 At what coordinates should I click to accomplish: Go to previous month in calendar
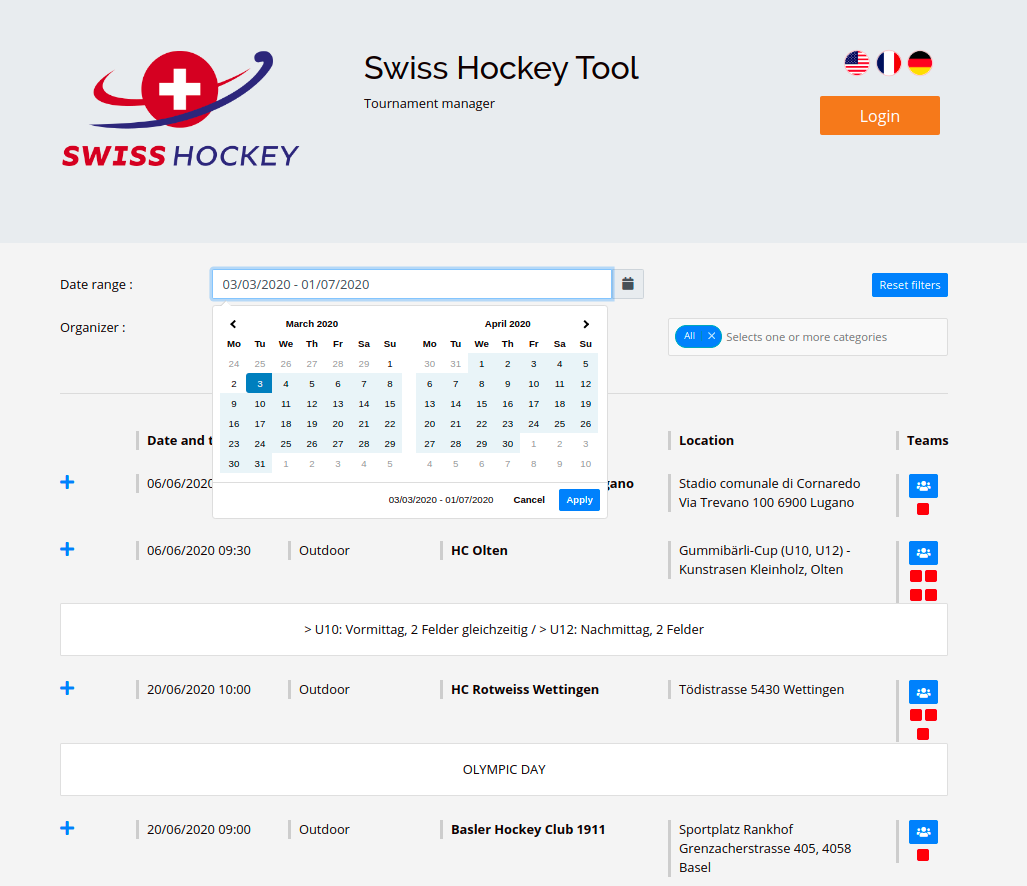[x=233, y=324]
